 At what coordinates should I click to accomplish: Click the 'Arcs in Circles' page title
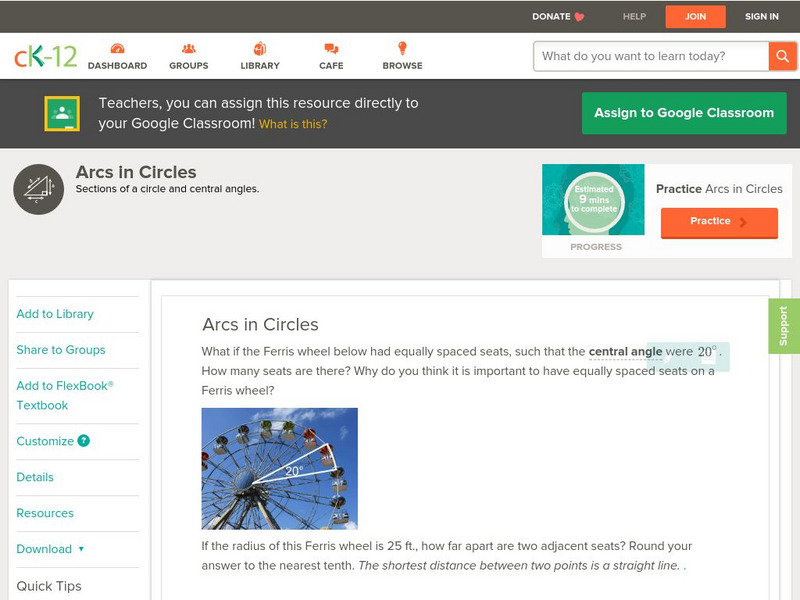click(x=136, y=172)
